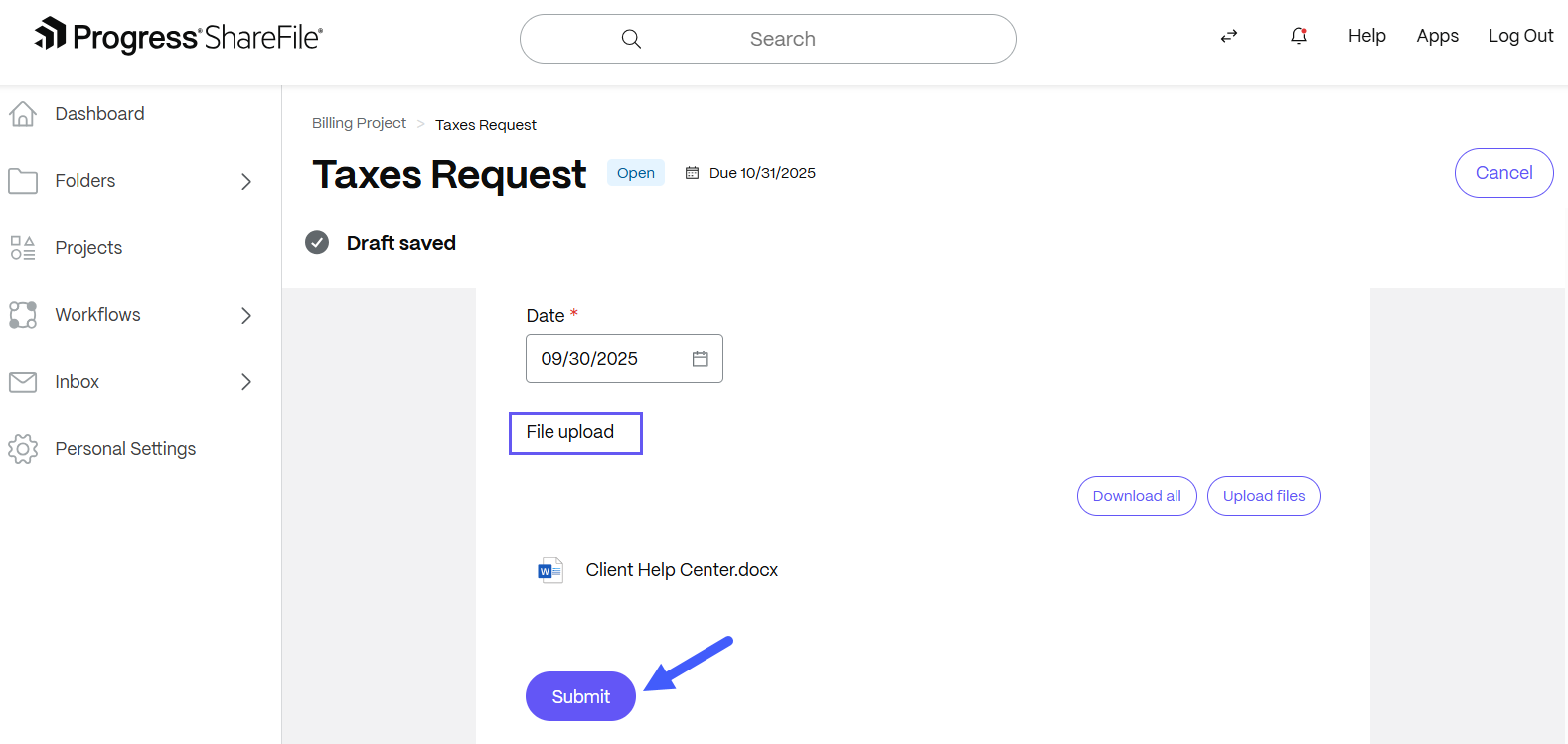
Task: Click the transfer arrows icon in header
Action: coord(1229,36)
